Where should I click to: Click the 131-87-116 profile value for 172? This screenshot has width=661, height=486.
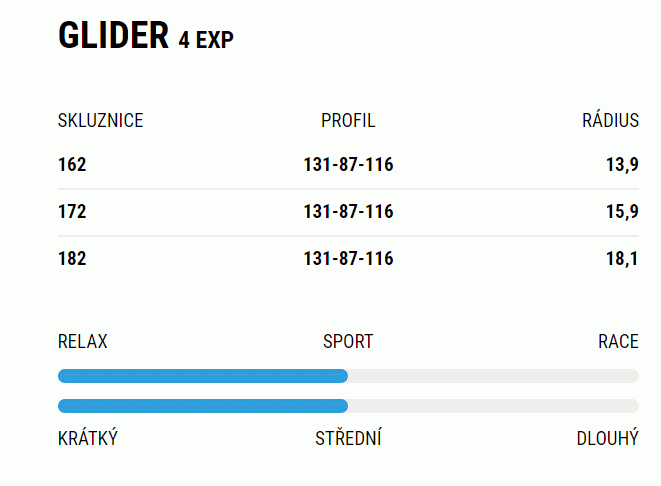348,212
